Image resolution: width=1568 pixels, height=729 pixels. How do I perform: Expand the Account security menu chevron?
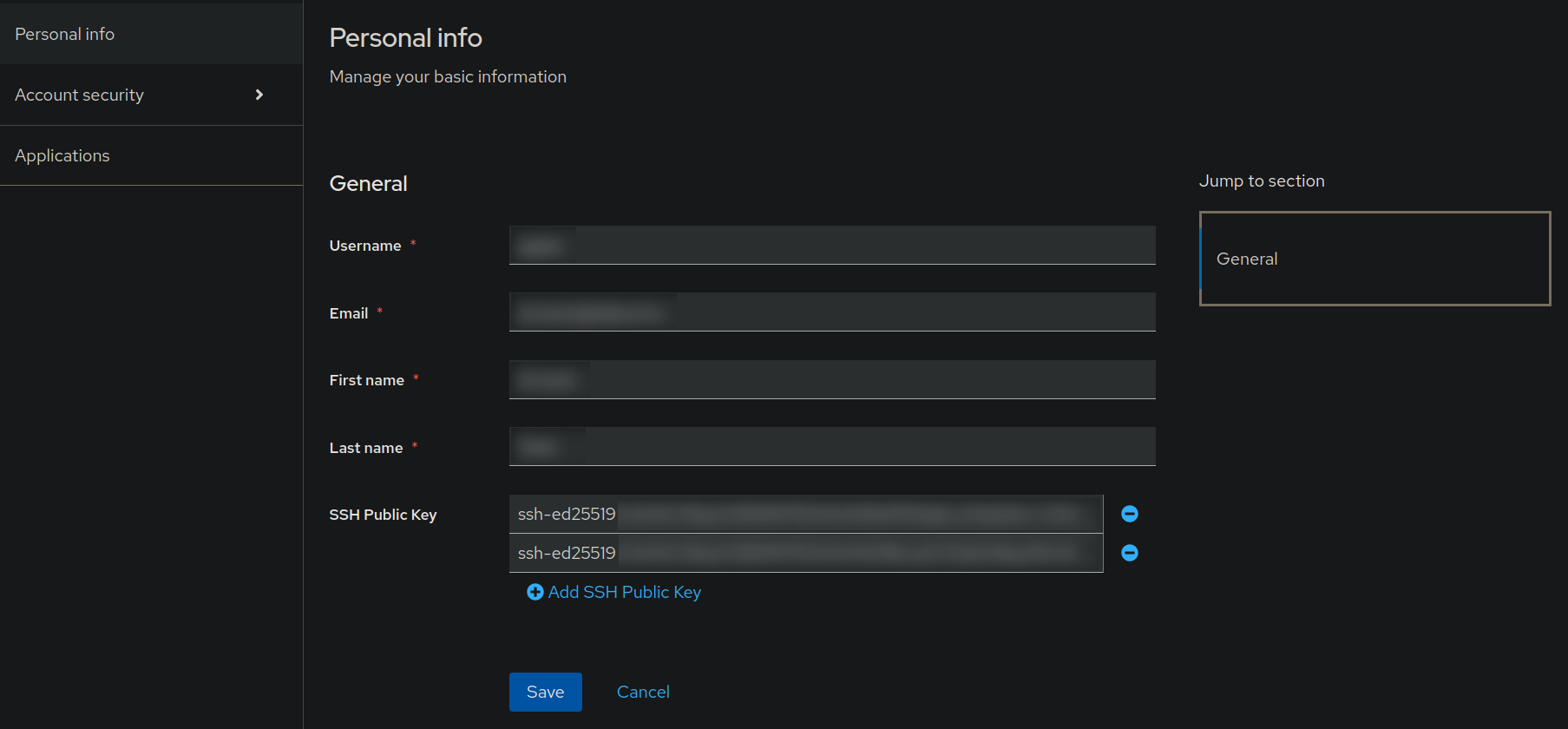[259, 95]
